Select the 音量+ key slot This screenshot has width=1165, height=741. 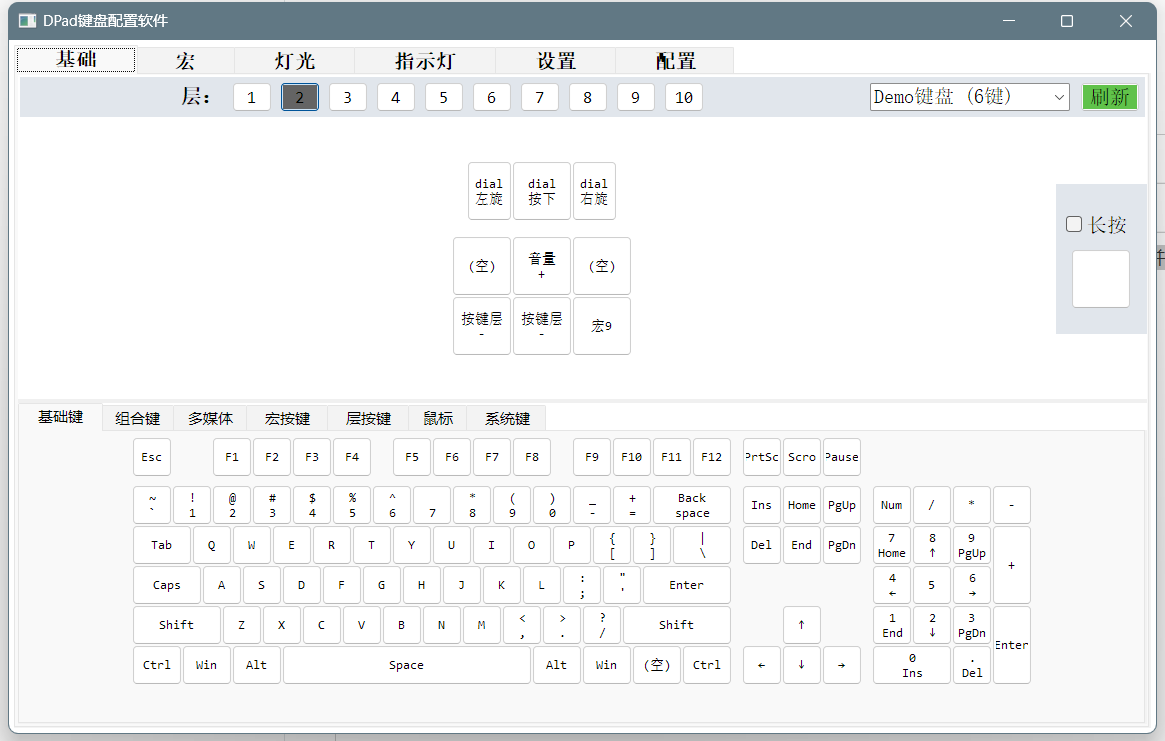pos(542,266)
